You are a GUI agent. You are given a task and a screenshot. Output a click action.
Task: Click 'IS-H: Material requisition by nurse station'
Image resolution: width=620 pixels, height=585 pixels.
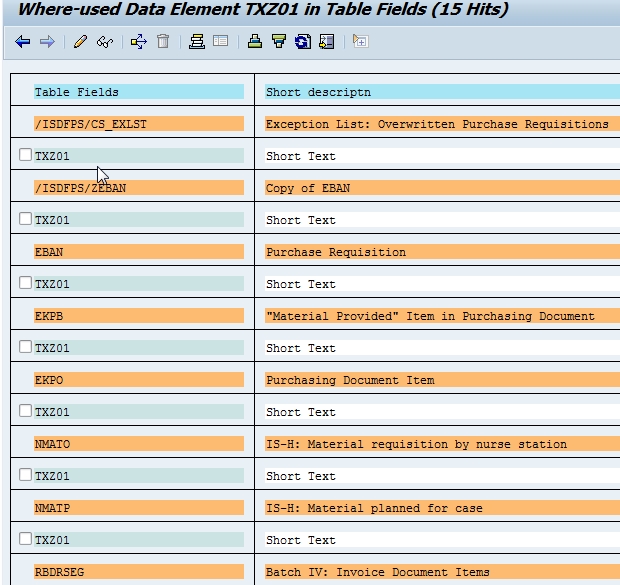coord(416,444)
